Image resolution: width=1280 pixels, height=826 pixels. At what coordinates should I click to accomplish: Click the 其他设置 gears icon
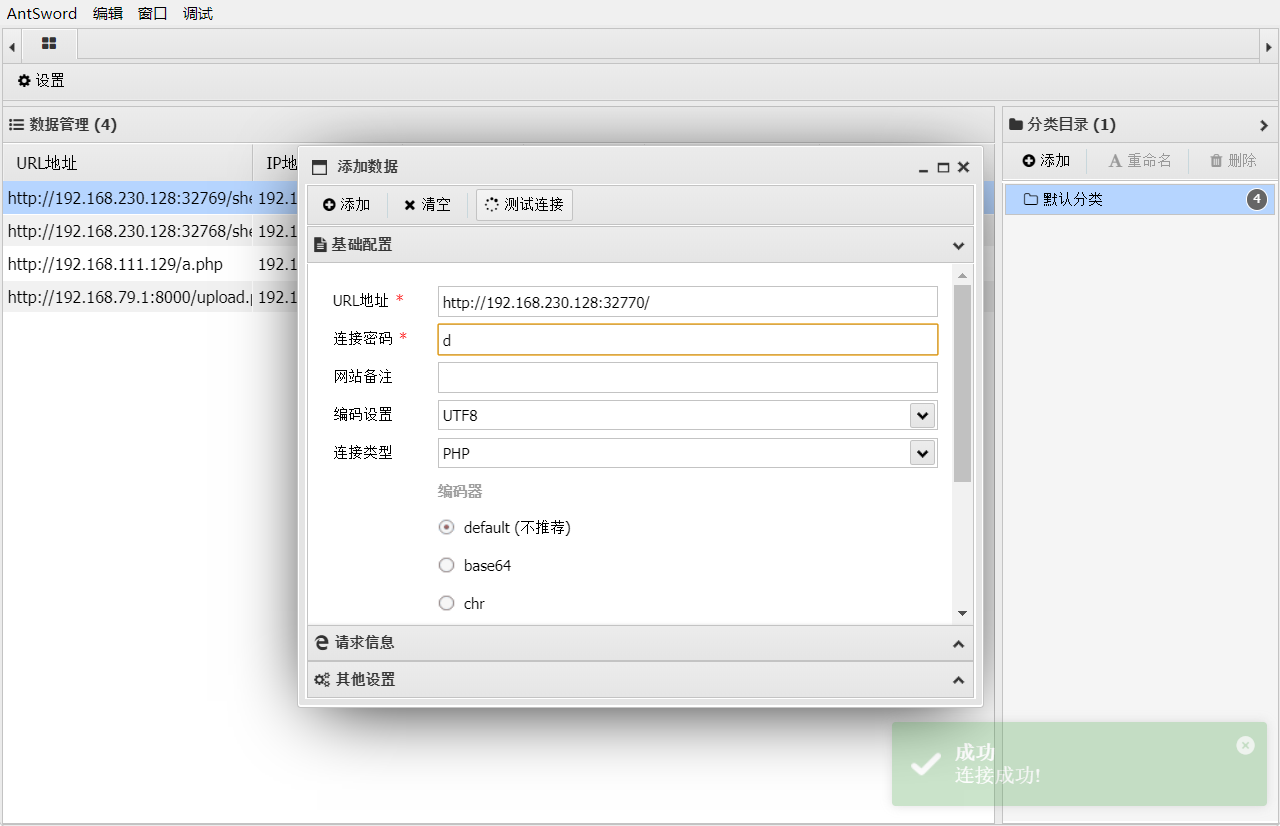[x=322, y=680]
